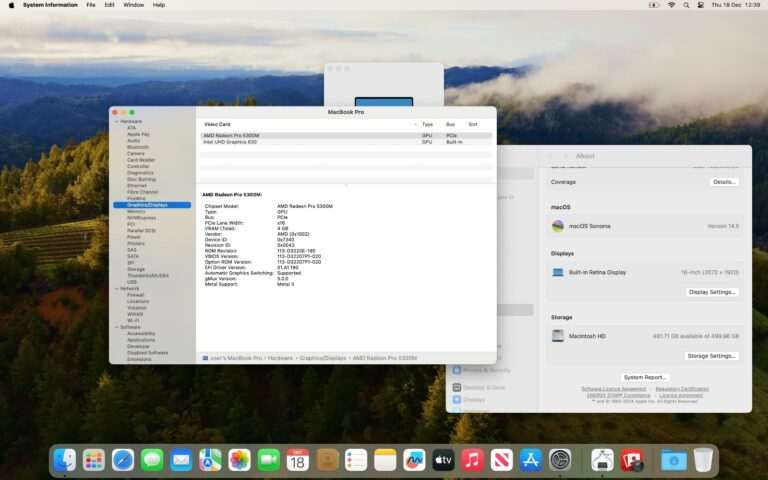Open the Regulatory Certification link
The image size is (768, 480).
(682, 389)
